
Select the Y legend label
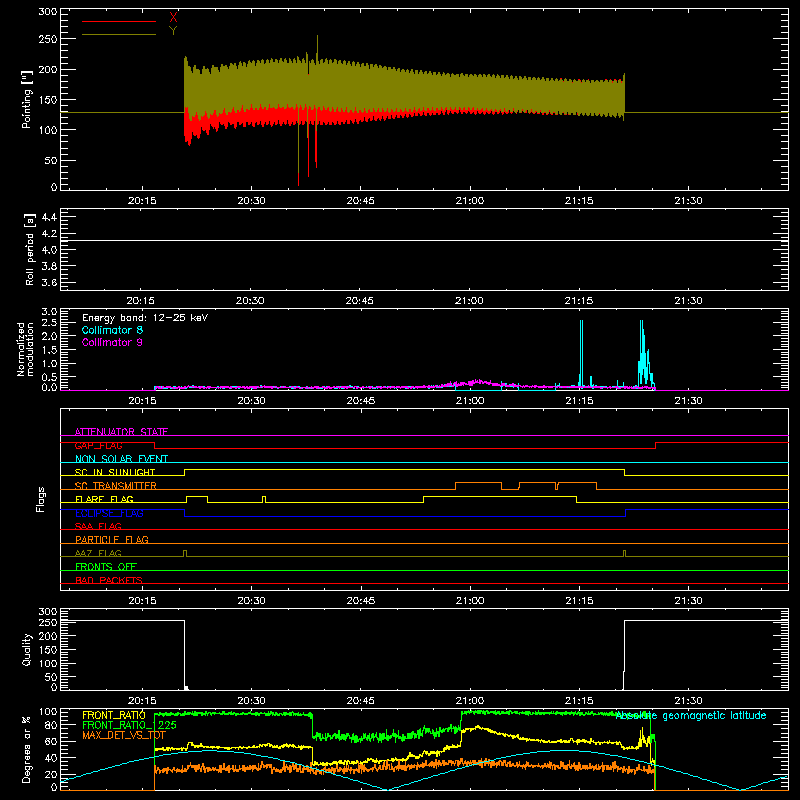pyautogui.click(x=173, y=31)
